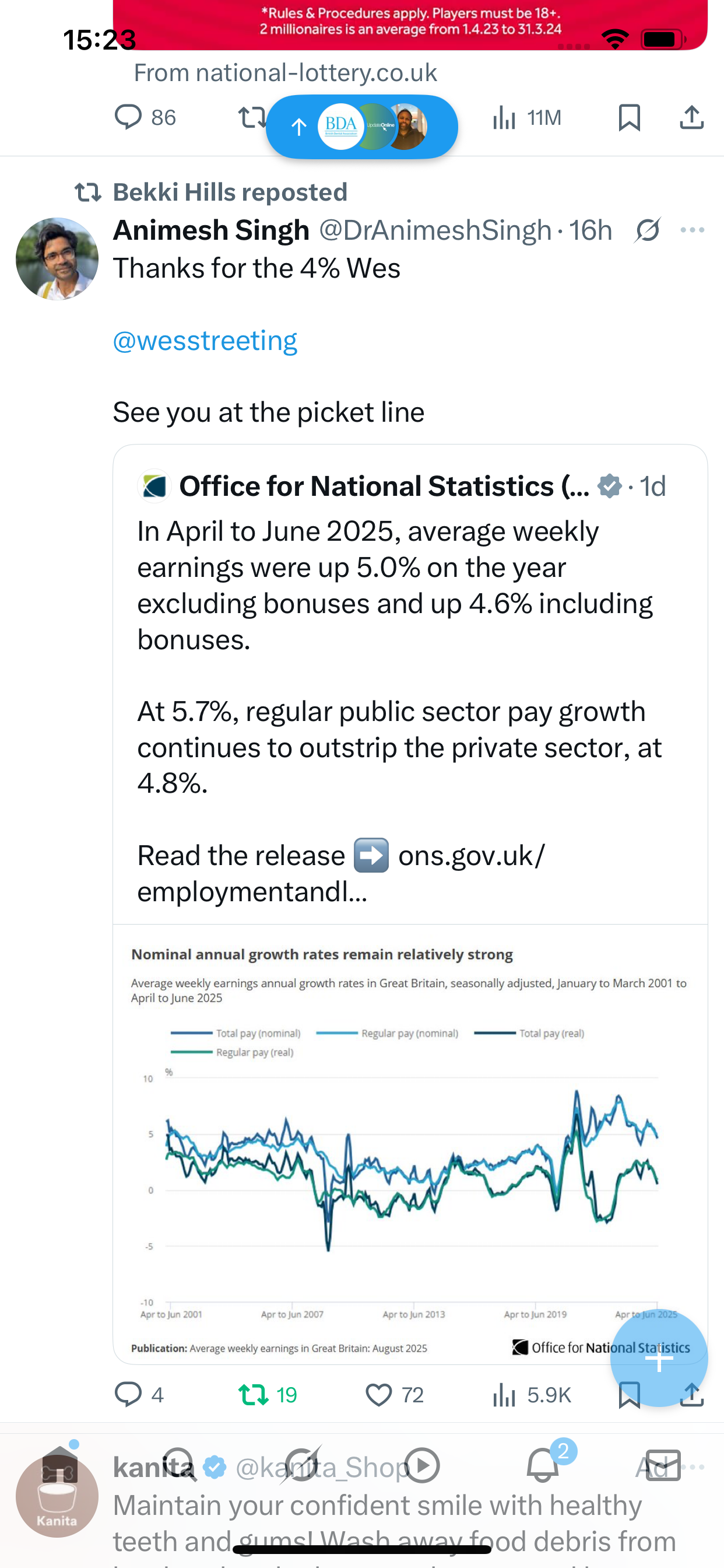
Task: Open the Bekki Hills reposted label
Action: pyautogui.click(x=229, y=192)
